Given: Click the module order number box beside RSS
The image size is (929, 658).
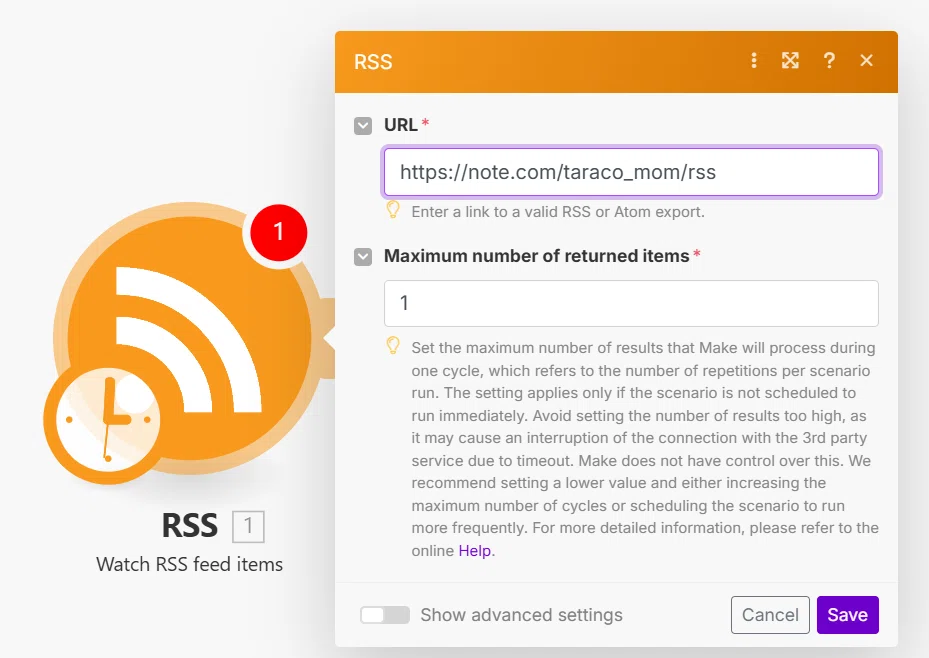Looking at the screenshot, I should point(248,526).
